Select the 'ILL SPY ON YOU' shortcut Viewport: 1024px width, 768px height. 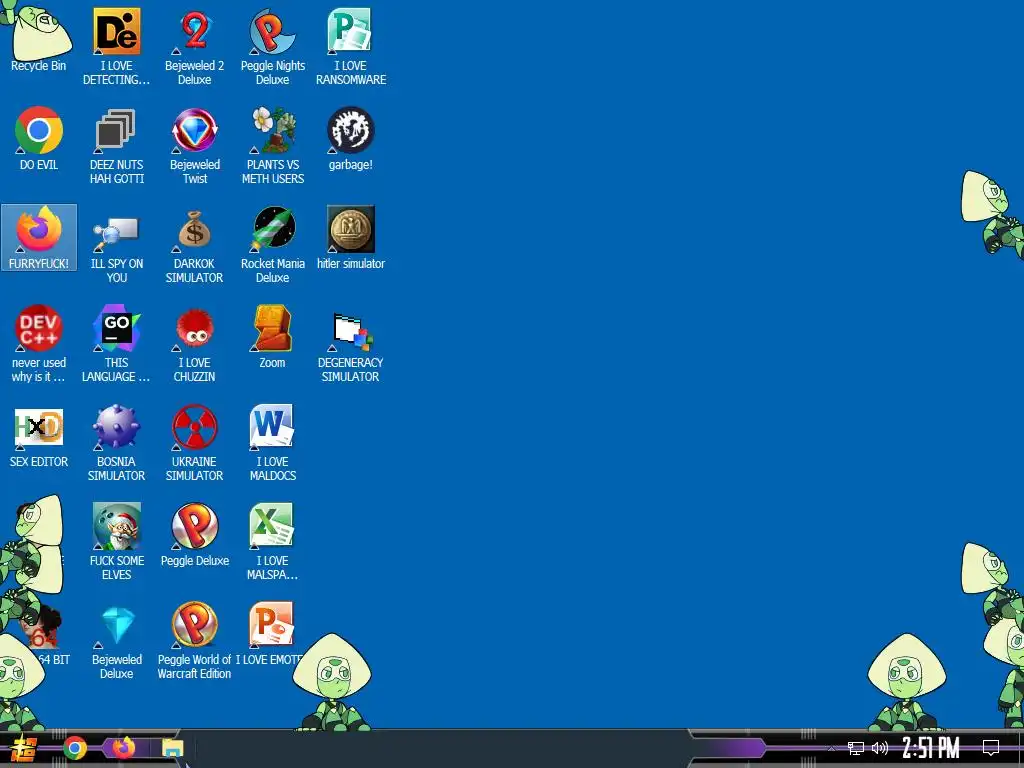(x=116, y=244)
